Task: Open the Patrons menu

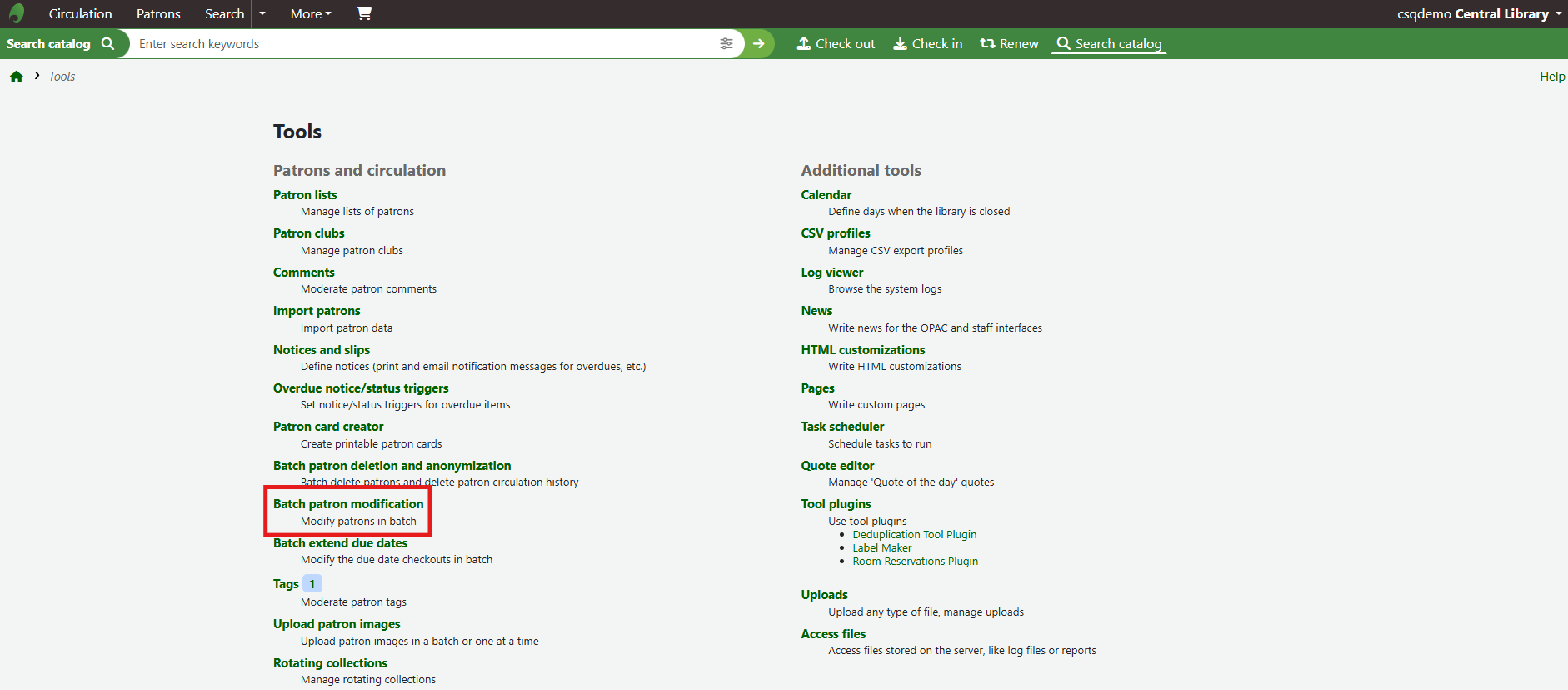Action: [x=158, y=13]
